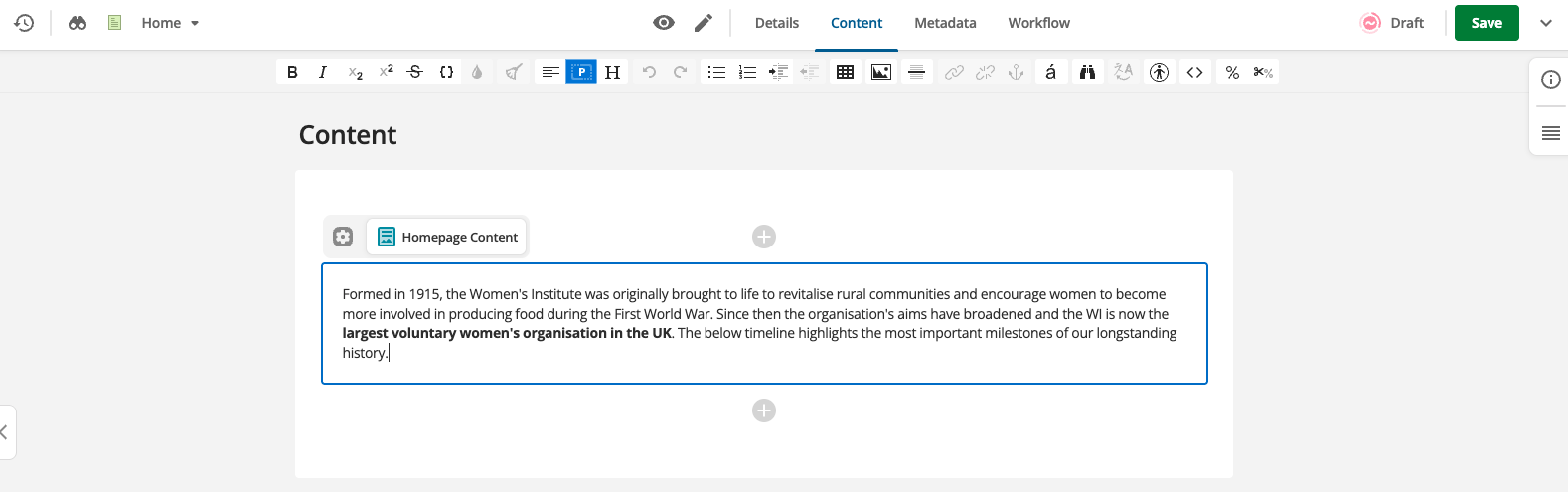
Task: Open the Workflow tab
Action: tap(1039, 23)
